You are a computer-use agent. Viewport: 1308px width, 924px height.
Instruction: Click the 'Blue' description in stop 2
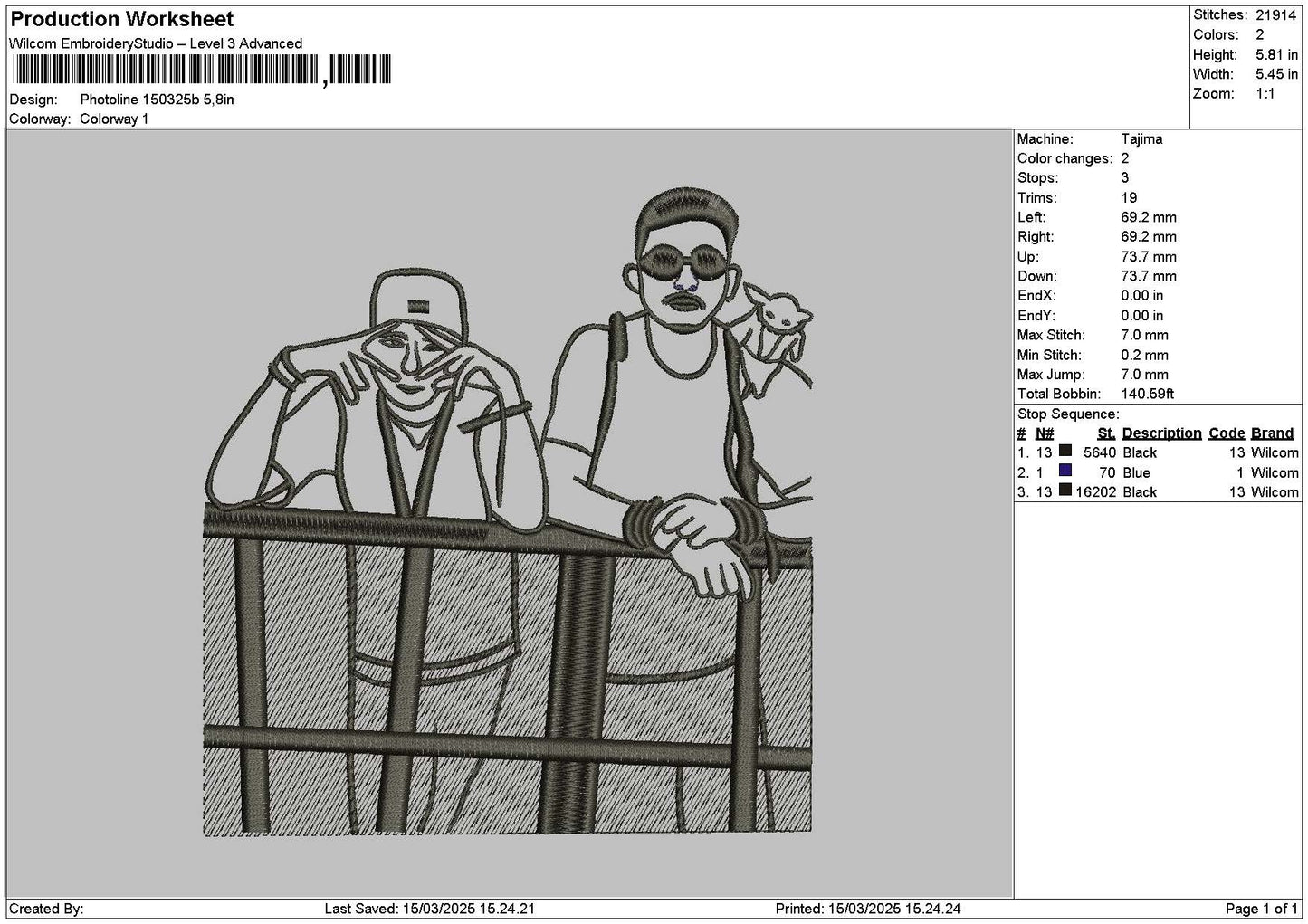point(1136,472)
